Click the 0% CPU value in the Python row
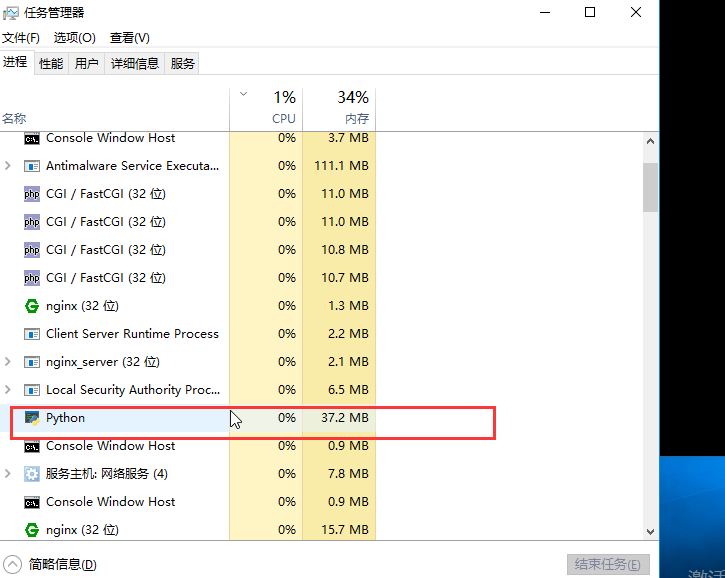 (287, 418)
